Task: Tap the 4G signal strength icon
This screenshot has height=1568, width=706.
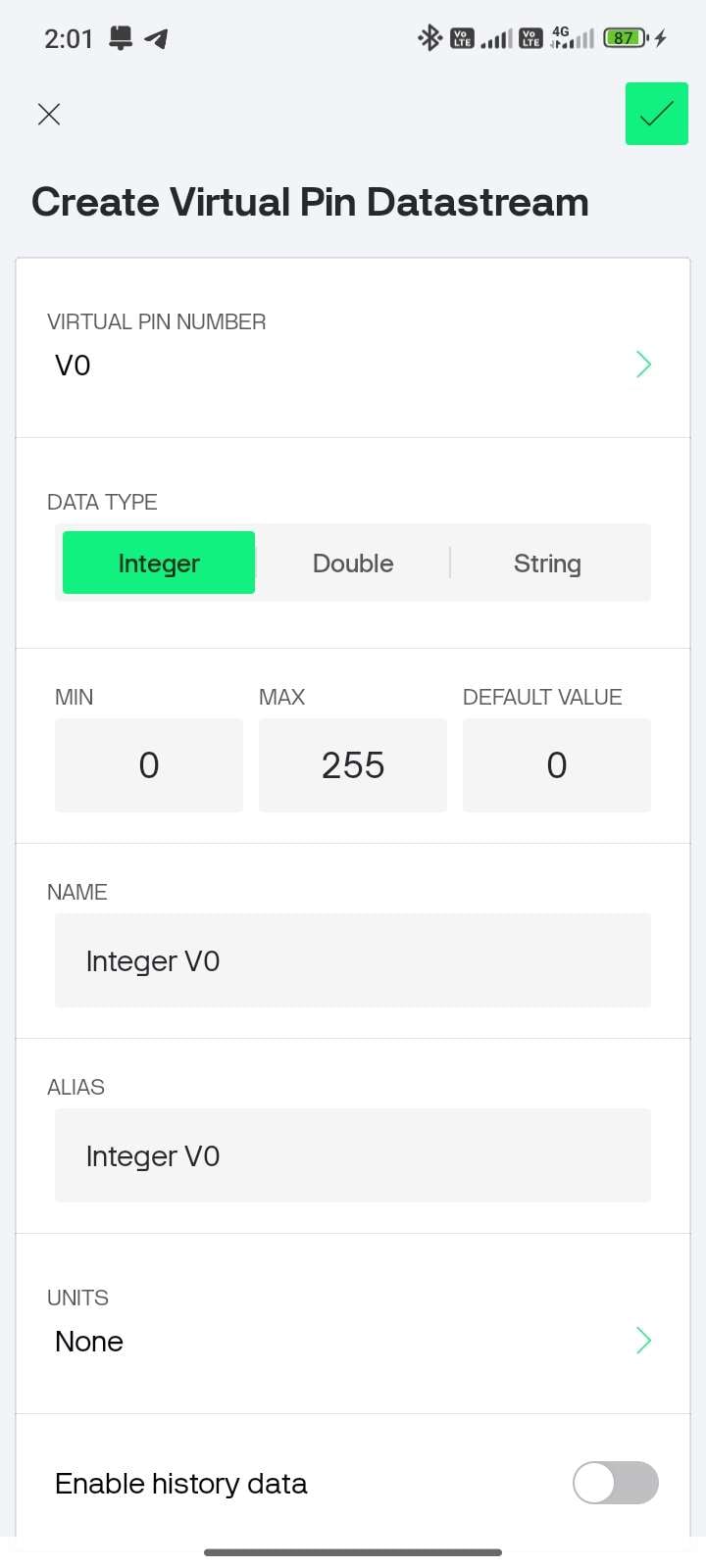Action: [573, 38]
